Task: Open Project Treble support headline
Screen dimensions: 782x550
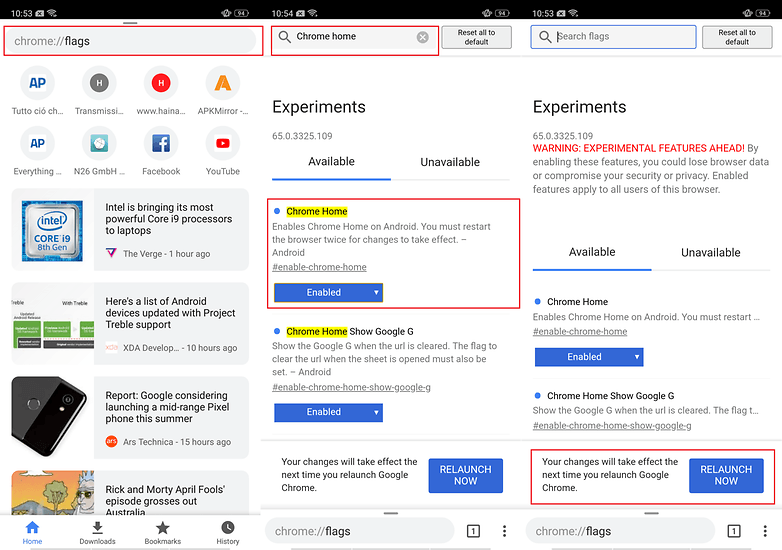Action: click(x=170, y=313)
